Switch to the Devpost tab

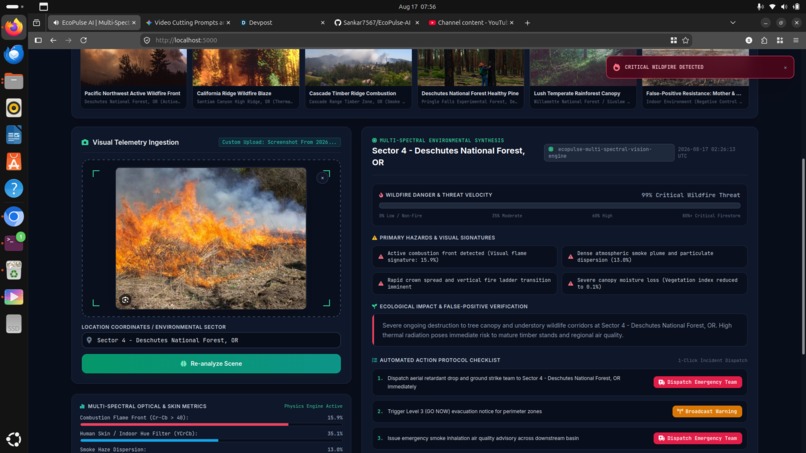click(x=282, y=23)
